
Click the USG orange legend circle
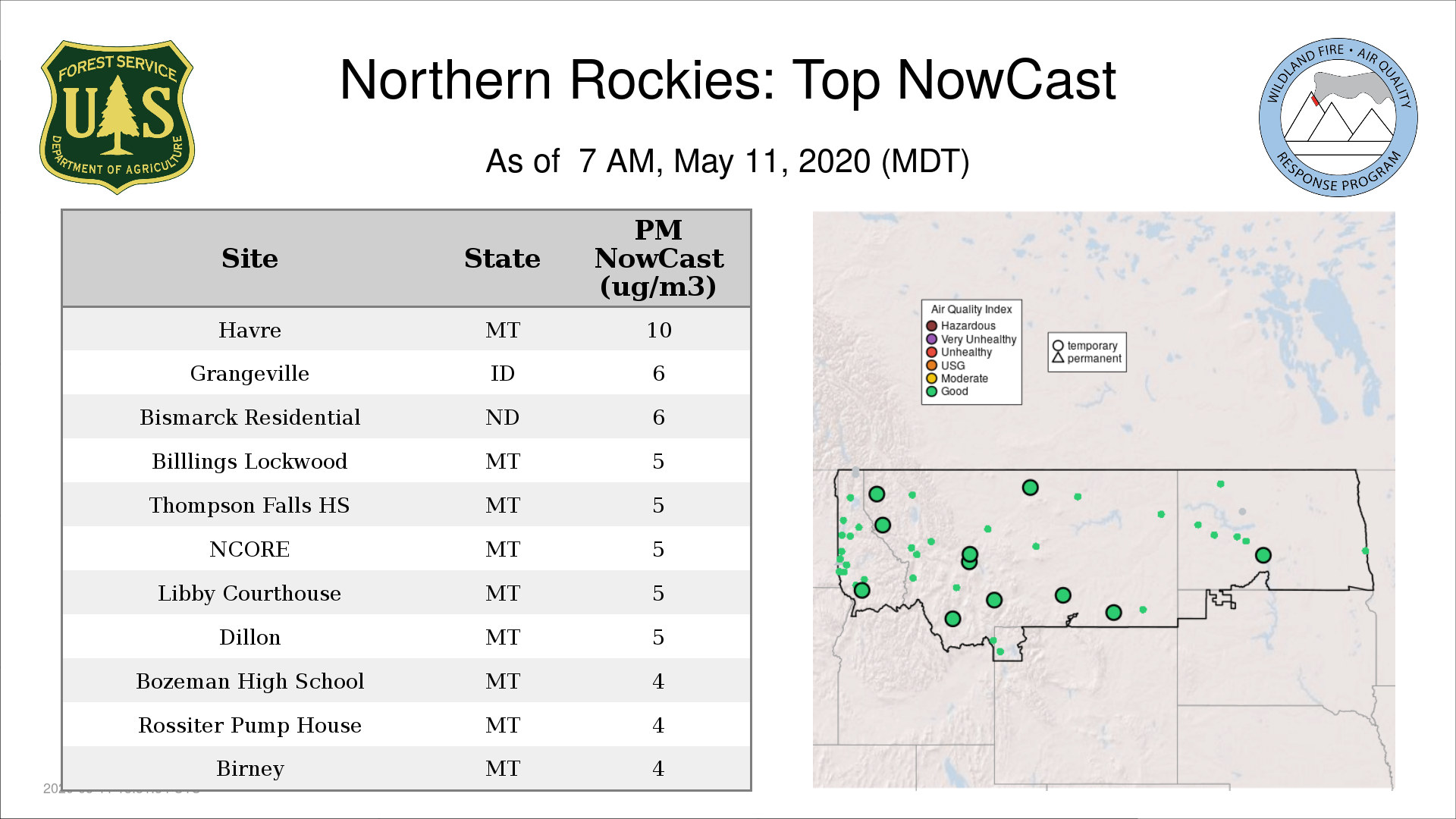(x=931, y=365)
